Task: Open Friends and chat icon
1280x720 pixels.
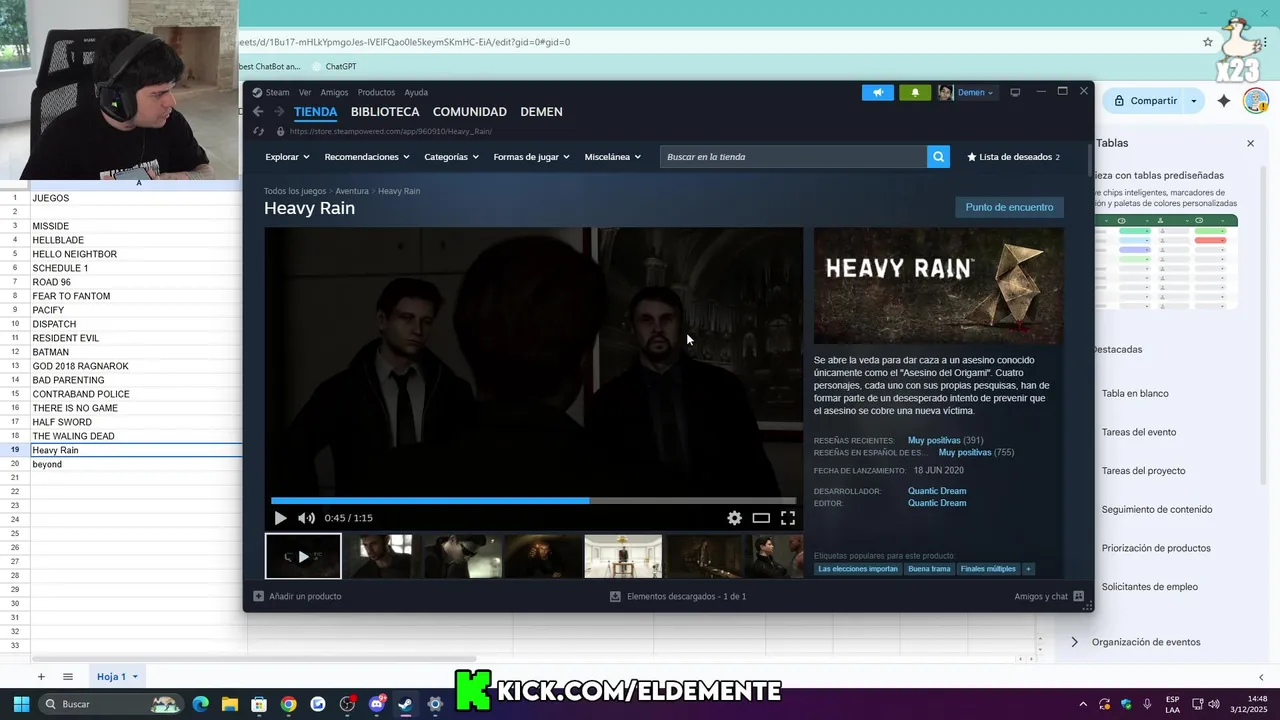Action: coord(1079,596)
